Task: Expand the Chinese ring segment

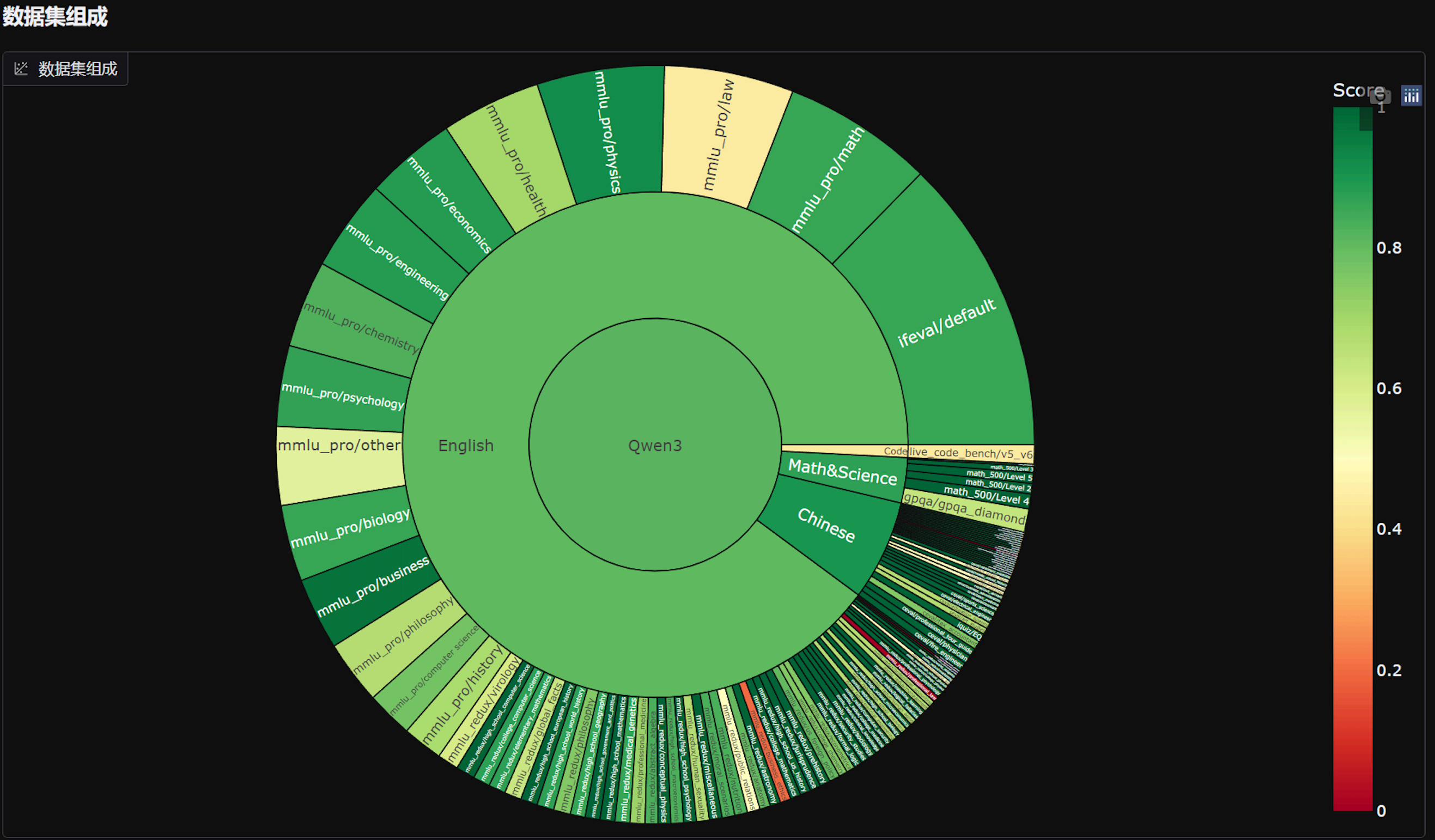Action: 826,525
